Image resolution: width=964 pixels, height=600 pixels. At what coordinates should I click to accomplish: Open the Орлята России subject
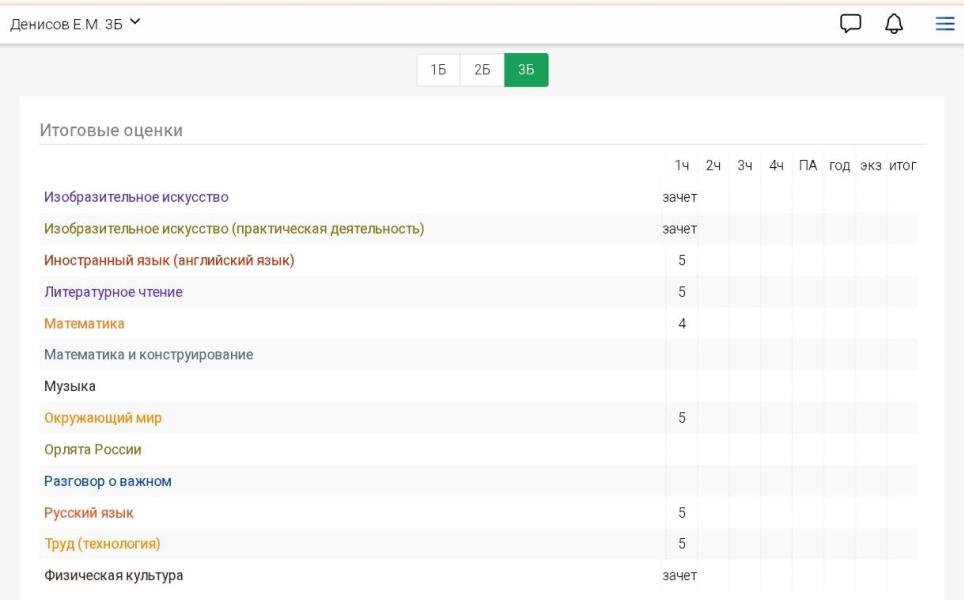(93, 450)
